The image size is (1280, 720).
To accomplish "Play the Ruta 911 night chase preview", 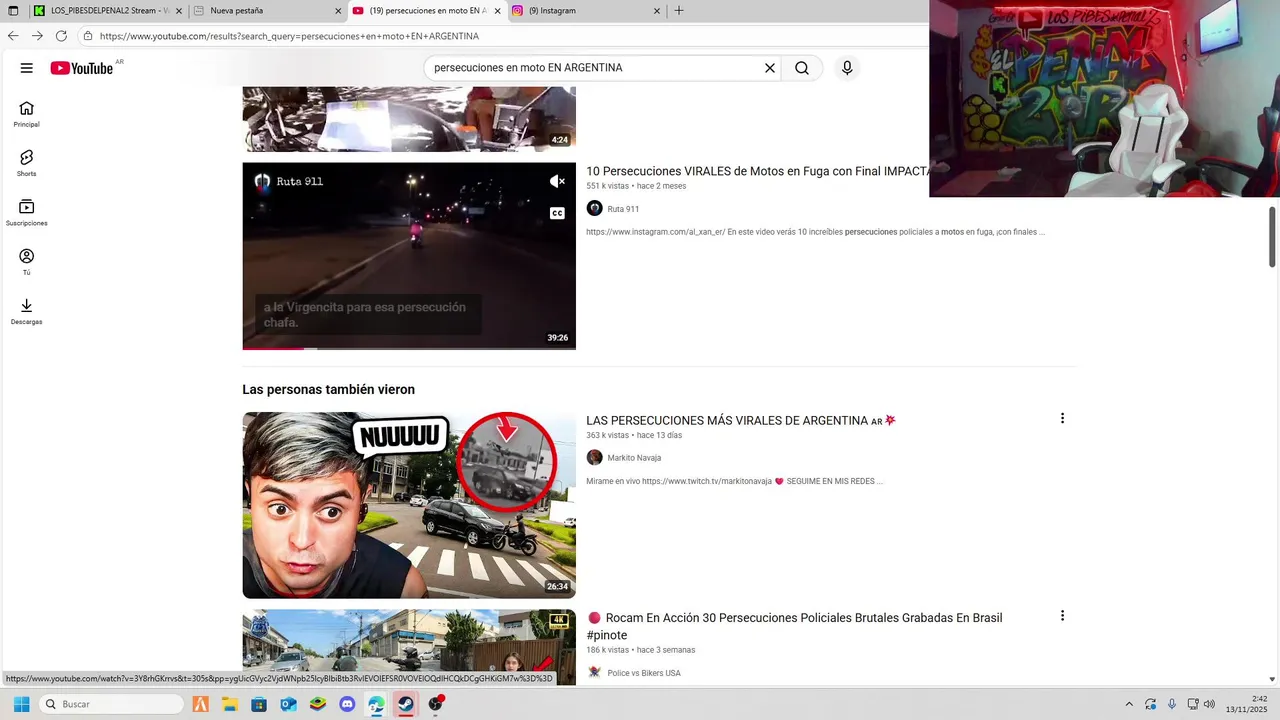I will click(409, 256).
